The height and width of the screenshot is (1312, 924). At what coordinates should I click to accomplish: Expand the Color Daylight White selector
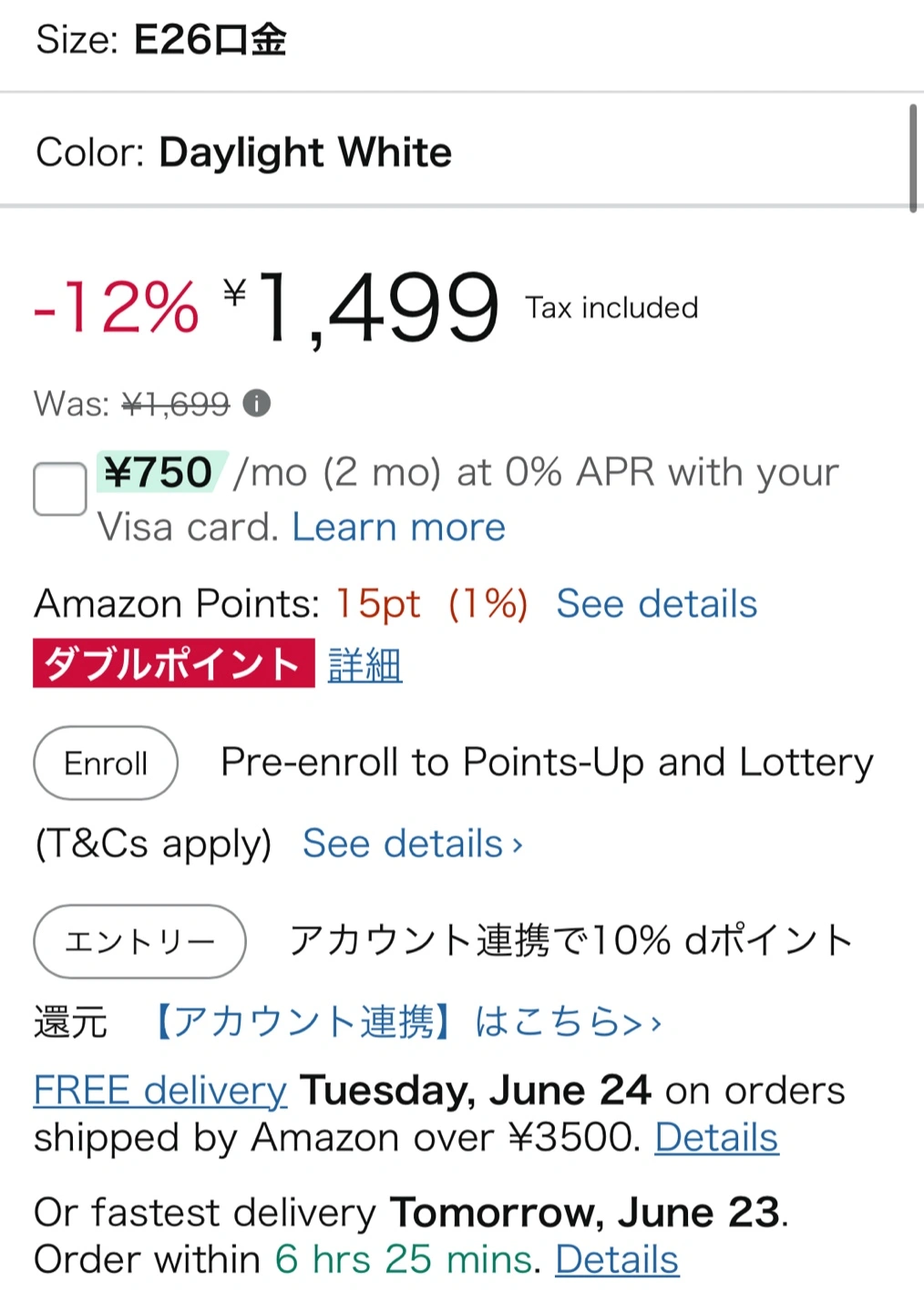point(243,152)
